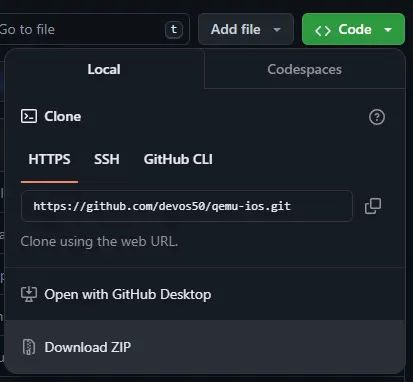
Task: Open the Add file dropdown
Action: [246, 29]
